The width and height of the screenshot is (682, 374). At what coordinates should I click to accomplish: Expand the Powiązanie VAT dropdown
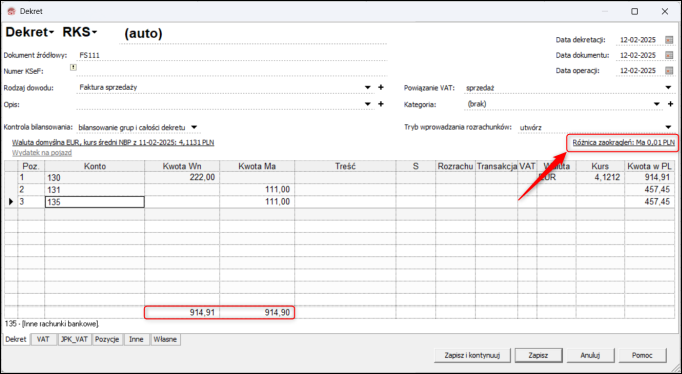pyautogui.click(x=669, y=88)
